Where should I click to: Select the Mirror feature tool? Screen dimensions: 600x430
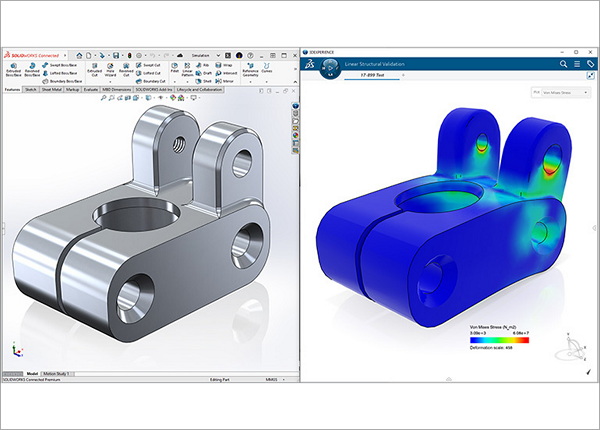pos(225,81)
